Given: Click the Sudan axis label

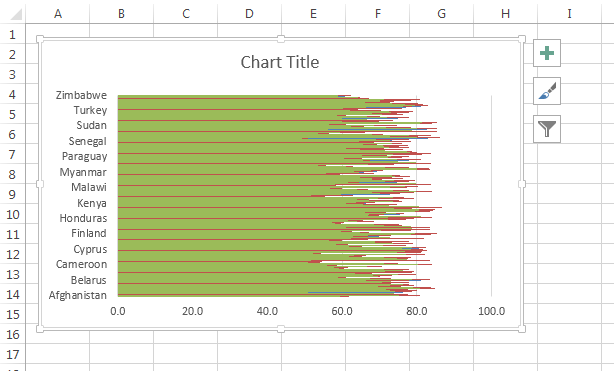Looking at the screenshot, I should 91,125.
